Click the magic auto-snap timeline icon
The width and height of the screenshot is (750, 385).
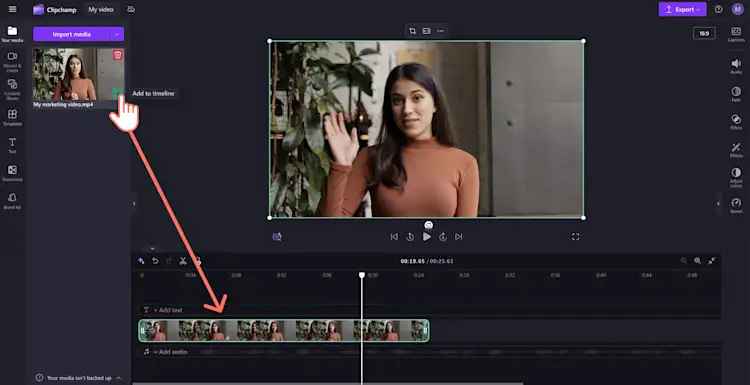pos(141,261)
